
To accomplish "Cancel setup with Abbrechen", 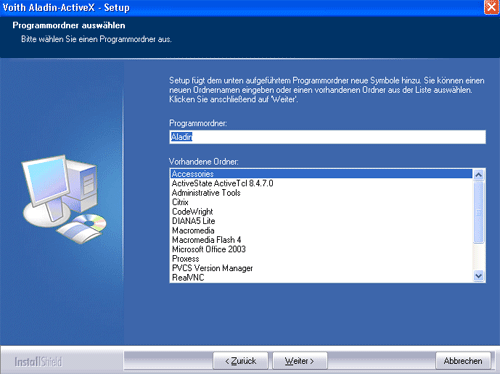I will click(x=463, y=361).
